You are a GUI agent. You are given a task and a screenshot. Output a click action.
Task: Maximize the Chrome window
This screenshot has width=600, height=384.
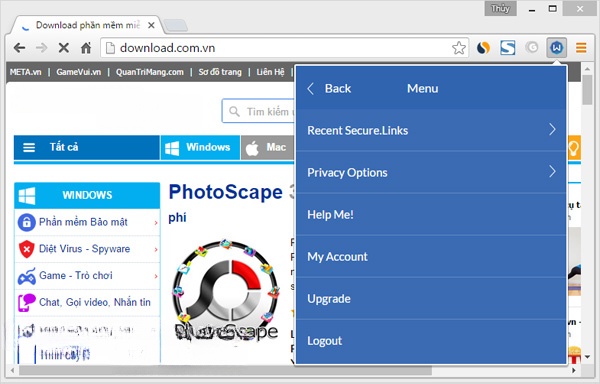pos(552,8)
